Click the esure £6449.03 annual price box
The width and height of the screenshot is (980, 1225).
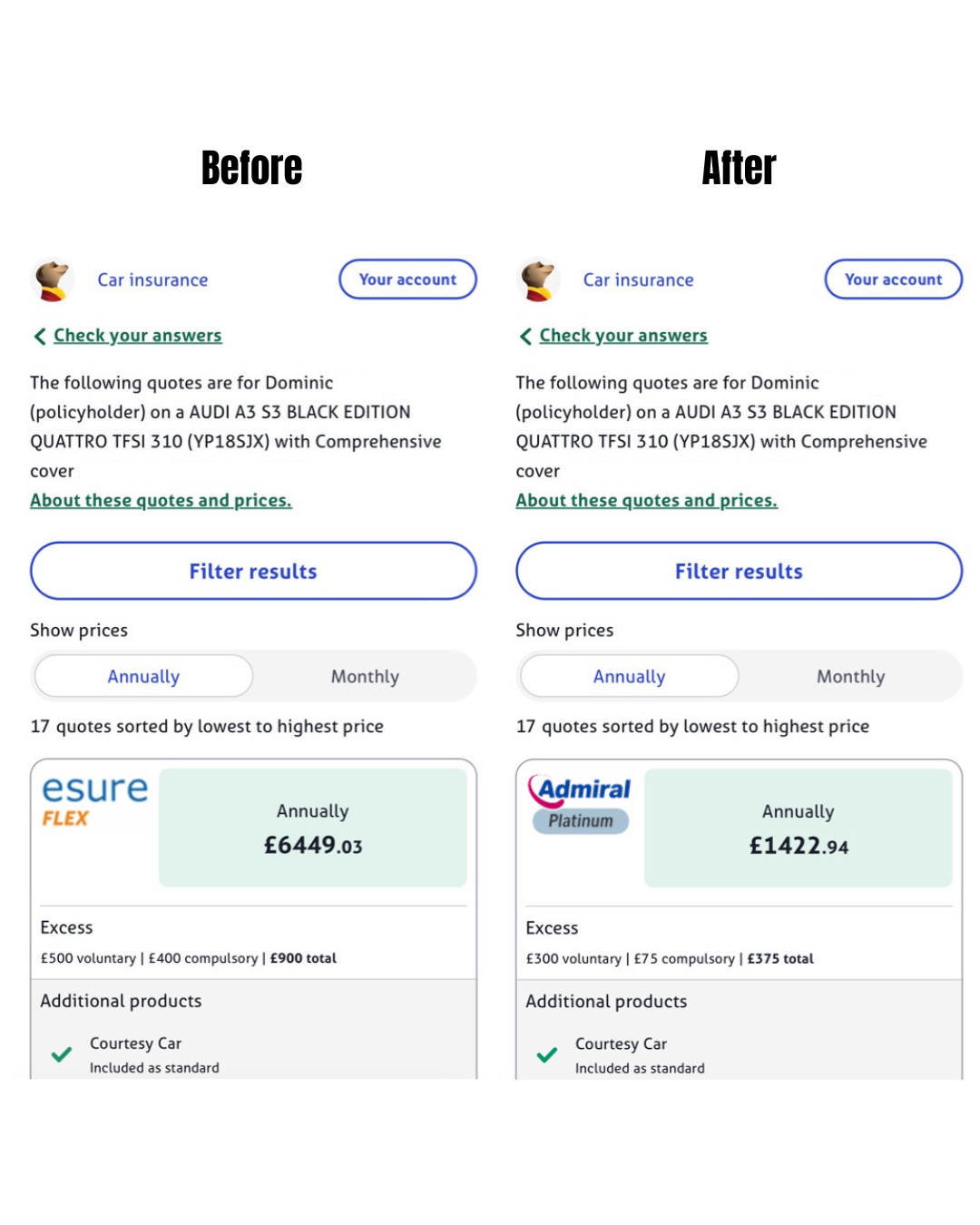[x=313, y=828]
